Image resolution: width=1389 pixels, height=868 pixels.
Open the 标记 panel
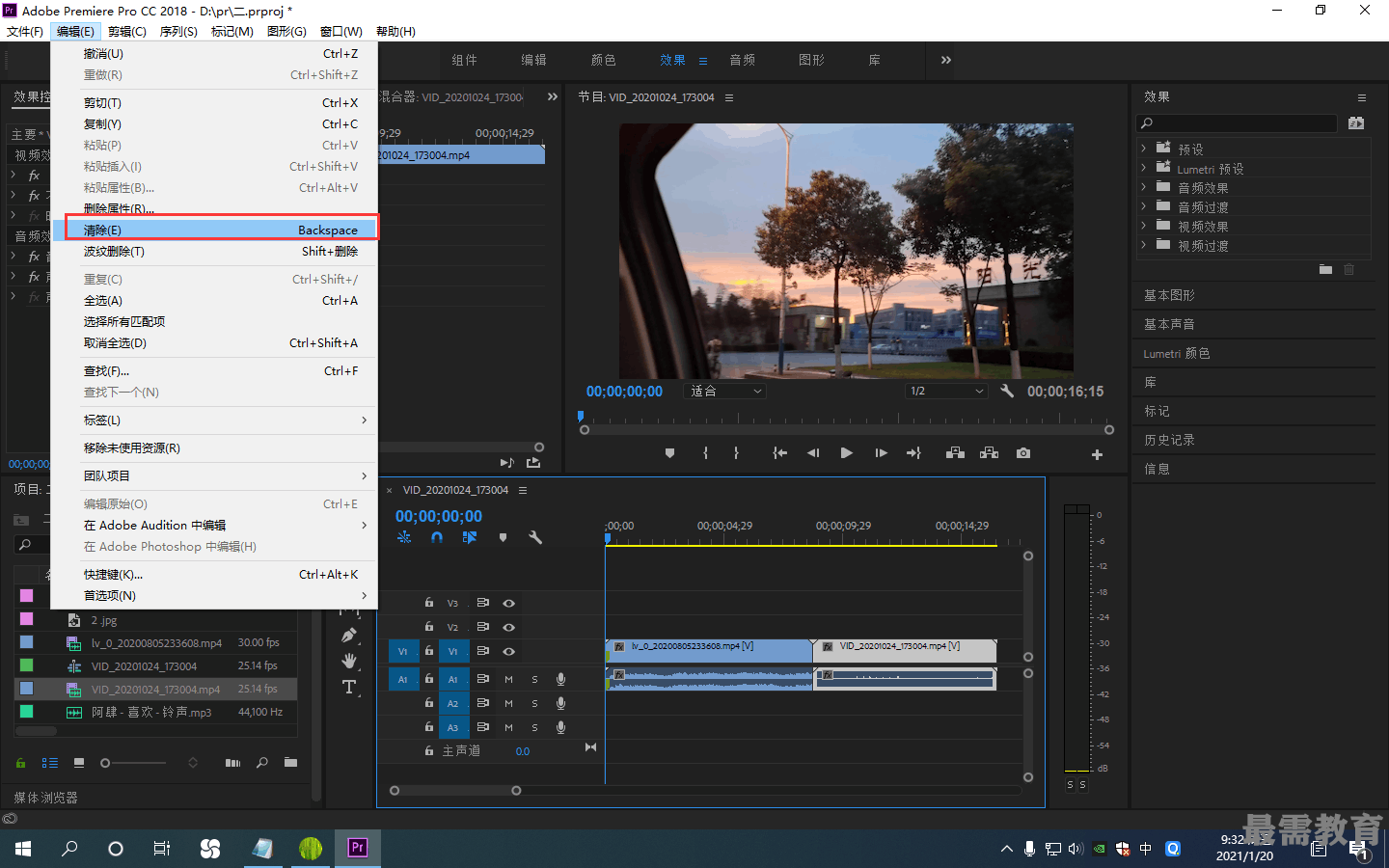(1157, 411)
